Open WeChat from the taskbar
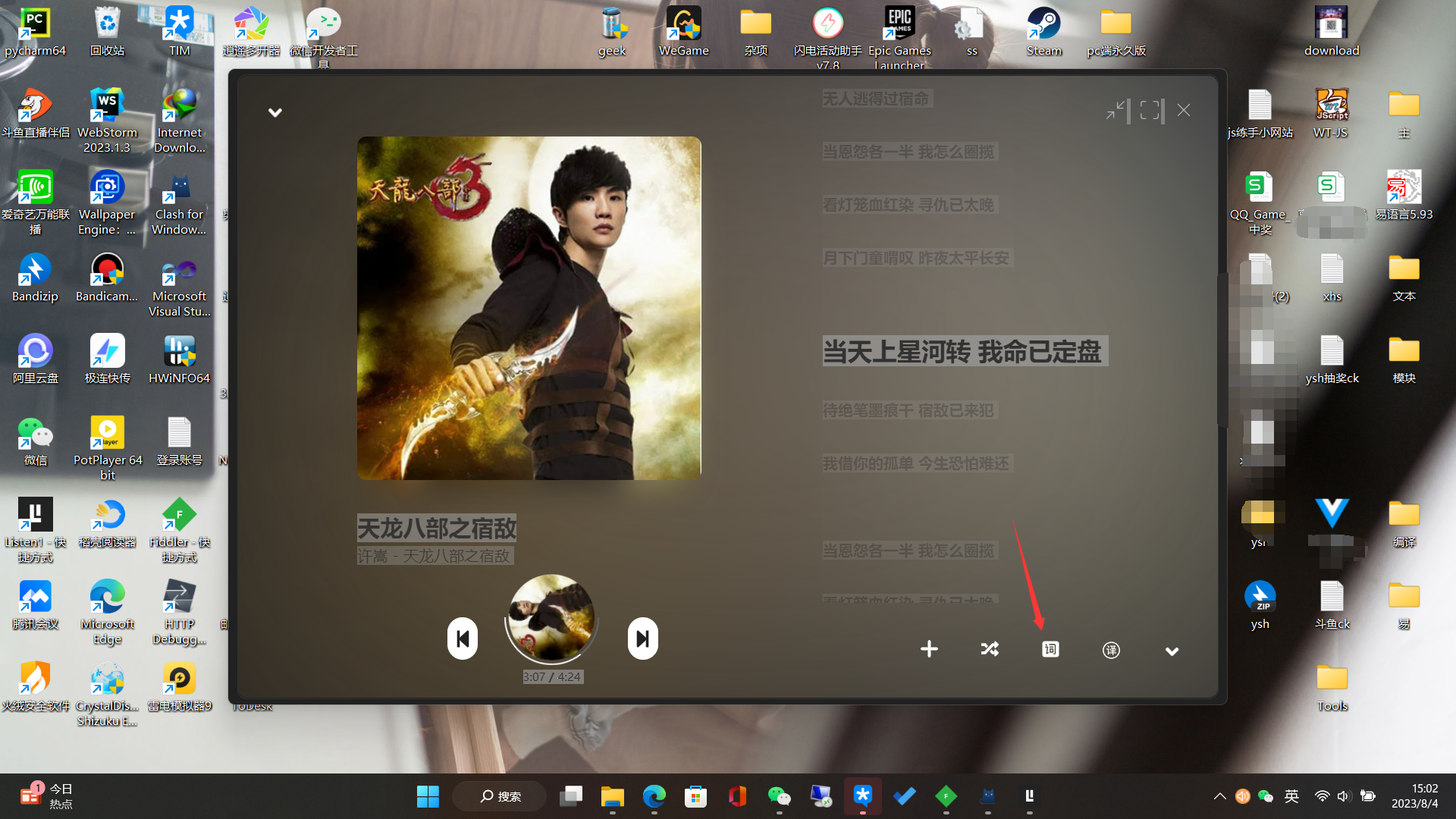This screenshot has height=819, width=1456. (779, 796)
